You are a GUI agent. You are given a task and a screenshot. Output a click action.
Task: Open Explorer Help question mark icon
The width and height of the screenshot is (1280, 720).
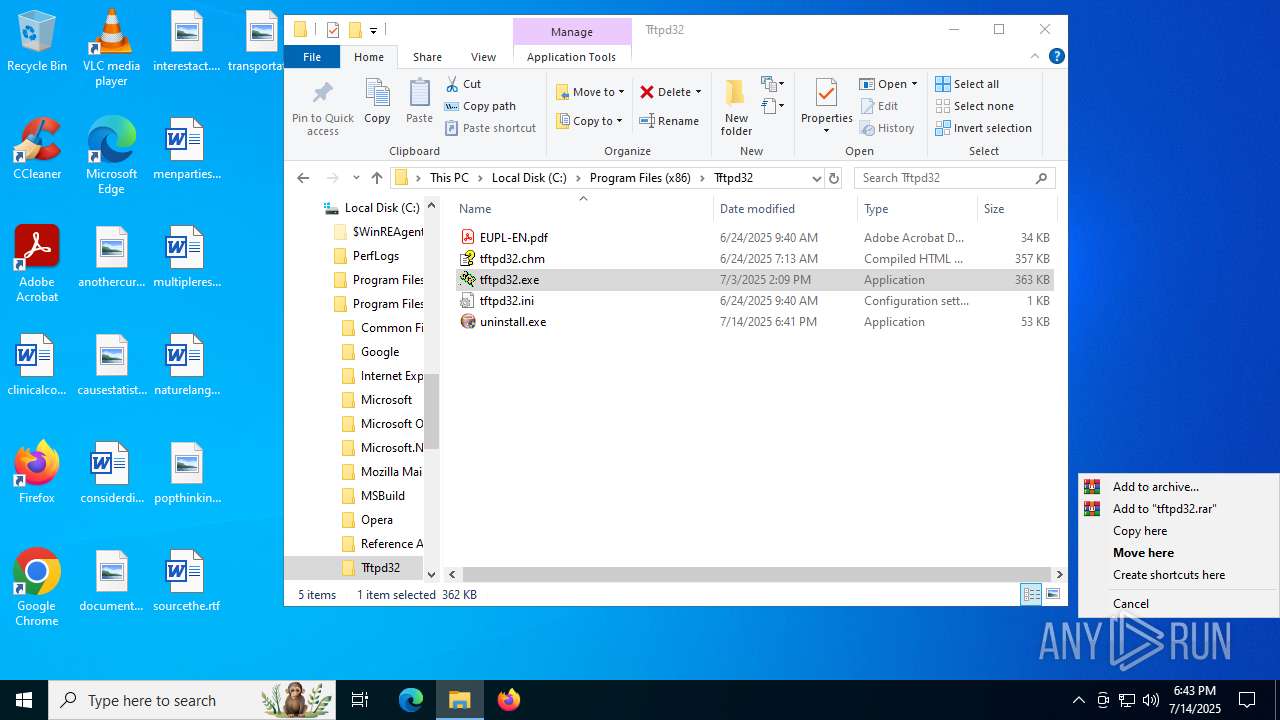[x=1056, y=57]
